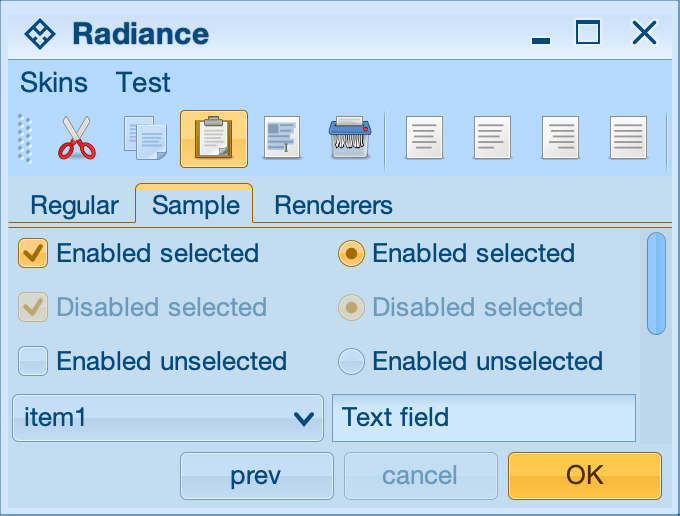The image size is (680, 516).
Task: Select the justify text alignment icon
Action: pyautogui.click(x=628, y=138)
